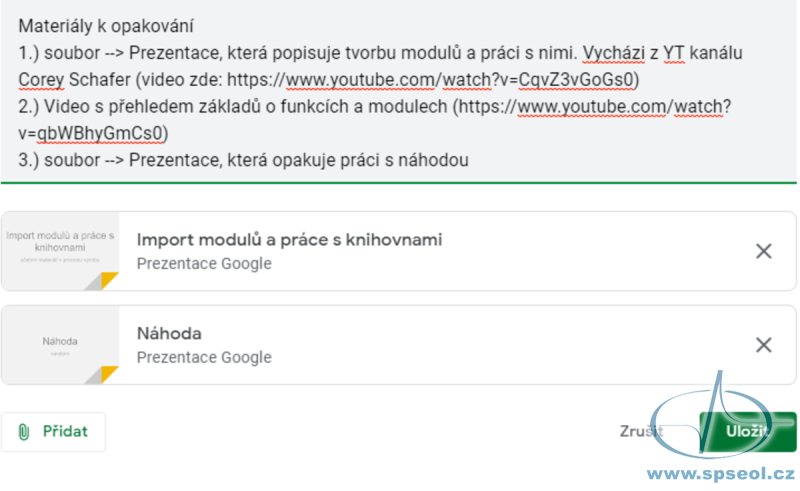Place cursor in the 'Materiály k opakování' line
Image resolution: width=800 pixels, height=491 pixels.
(x=106, y=26)
